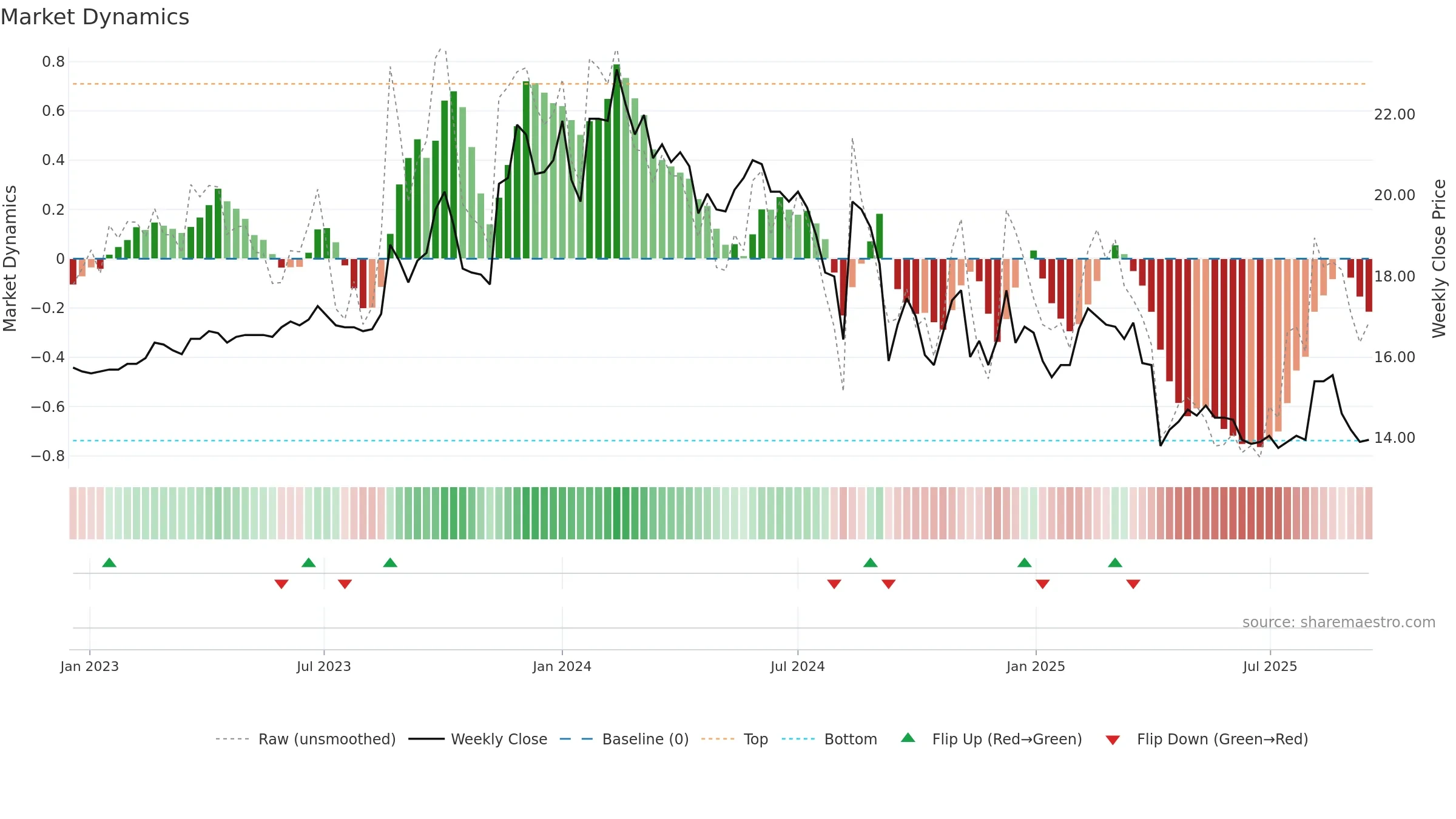Click the −0.8 left axis tick value

pyautogui.click(x=48, y=456)
